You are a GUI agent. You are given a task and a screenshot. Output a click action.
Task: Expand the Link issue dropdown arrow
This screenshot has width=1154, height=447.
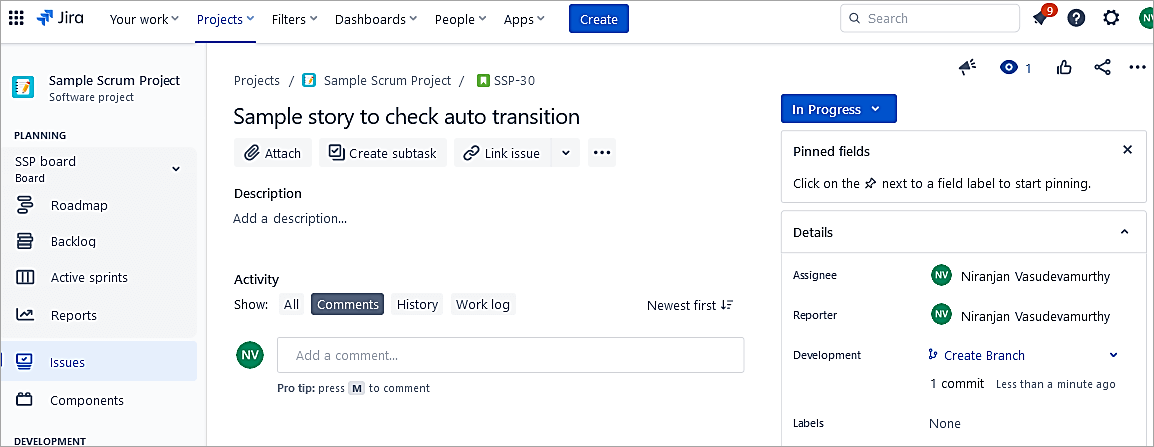pyautogui.click(x=565, y=153)
